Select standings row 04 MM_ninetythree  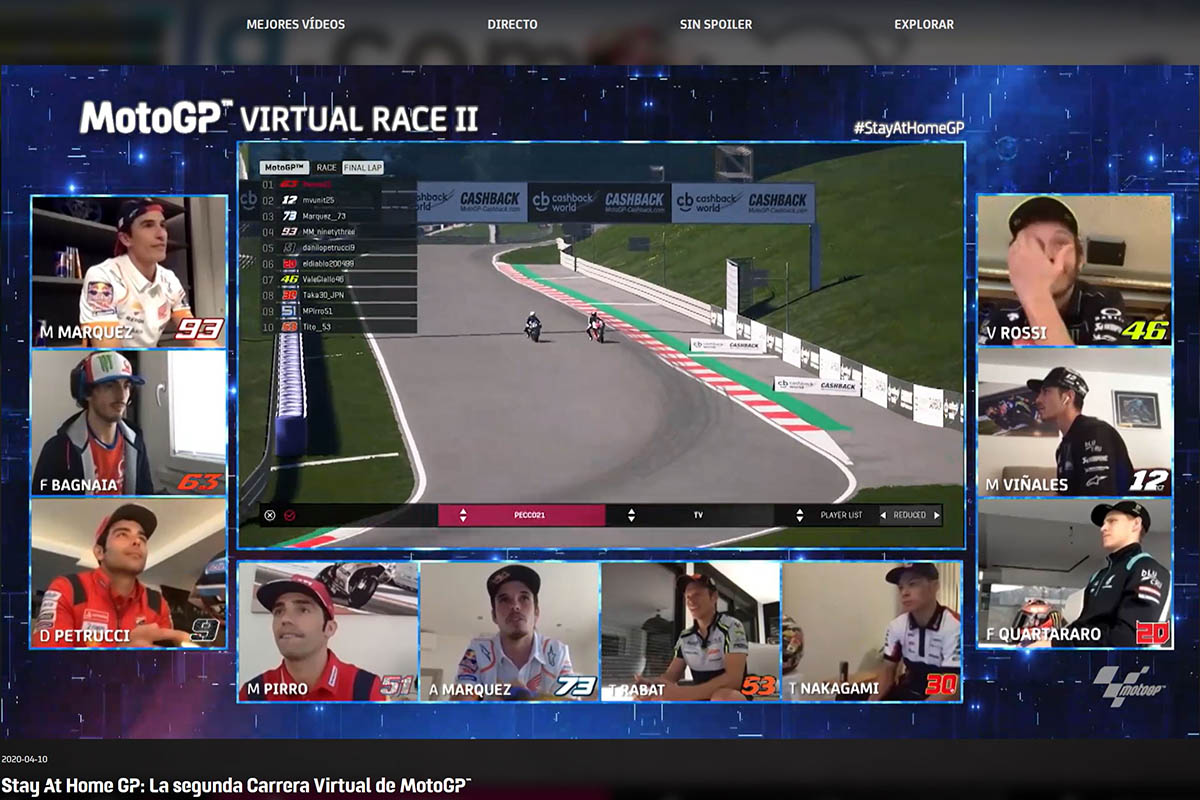pyautogui.click(x=338, y=232)
